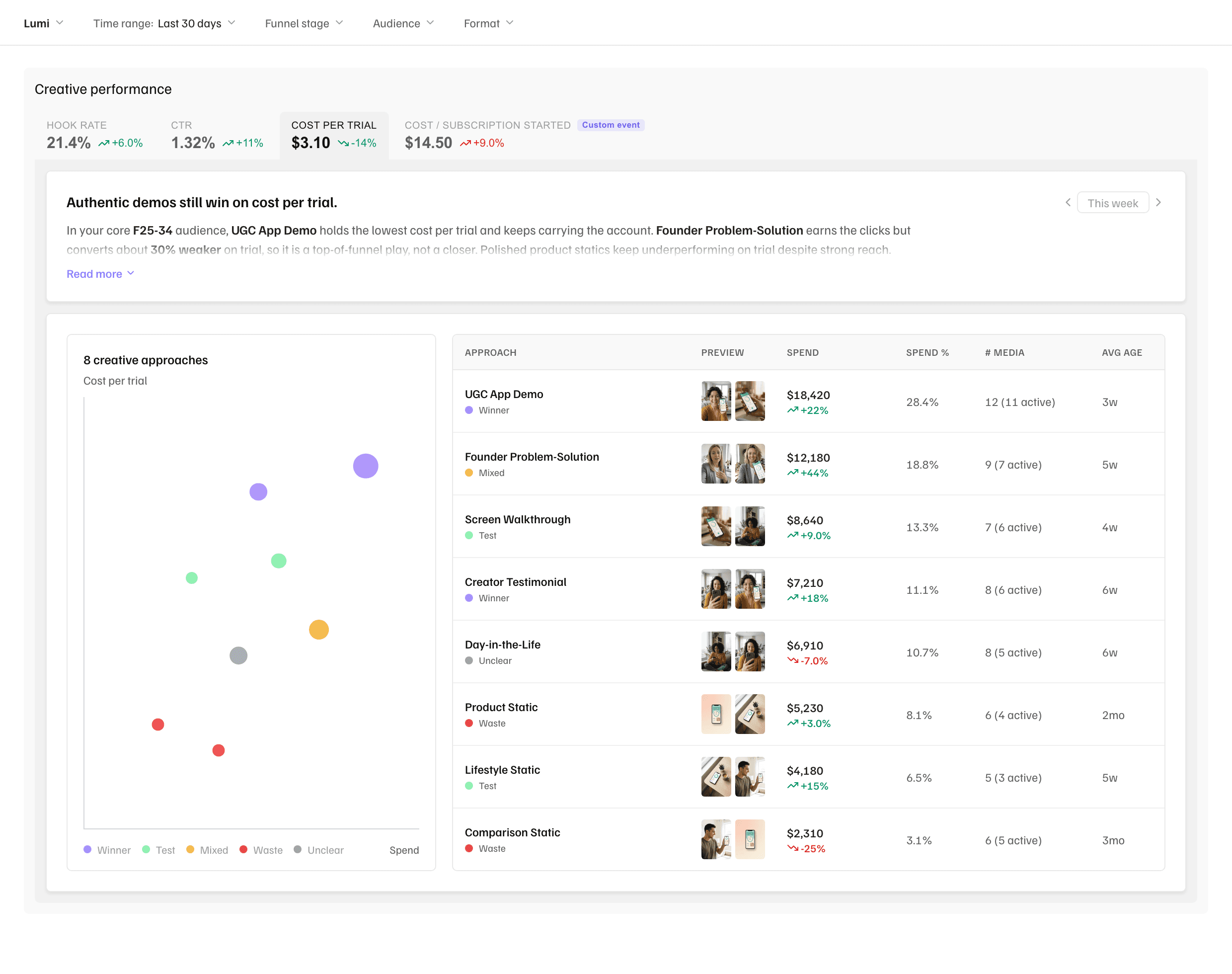The height and width of the screenshot is (974, 1232).
Task: Open second Creator Testimonial preview thumbnail
Action: point(750,589)
